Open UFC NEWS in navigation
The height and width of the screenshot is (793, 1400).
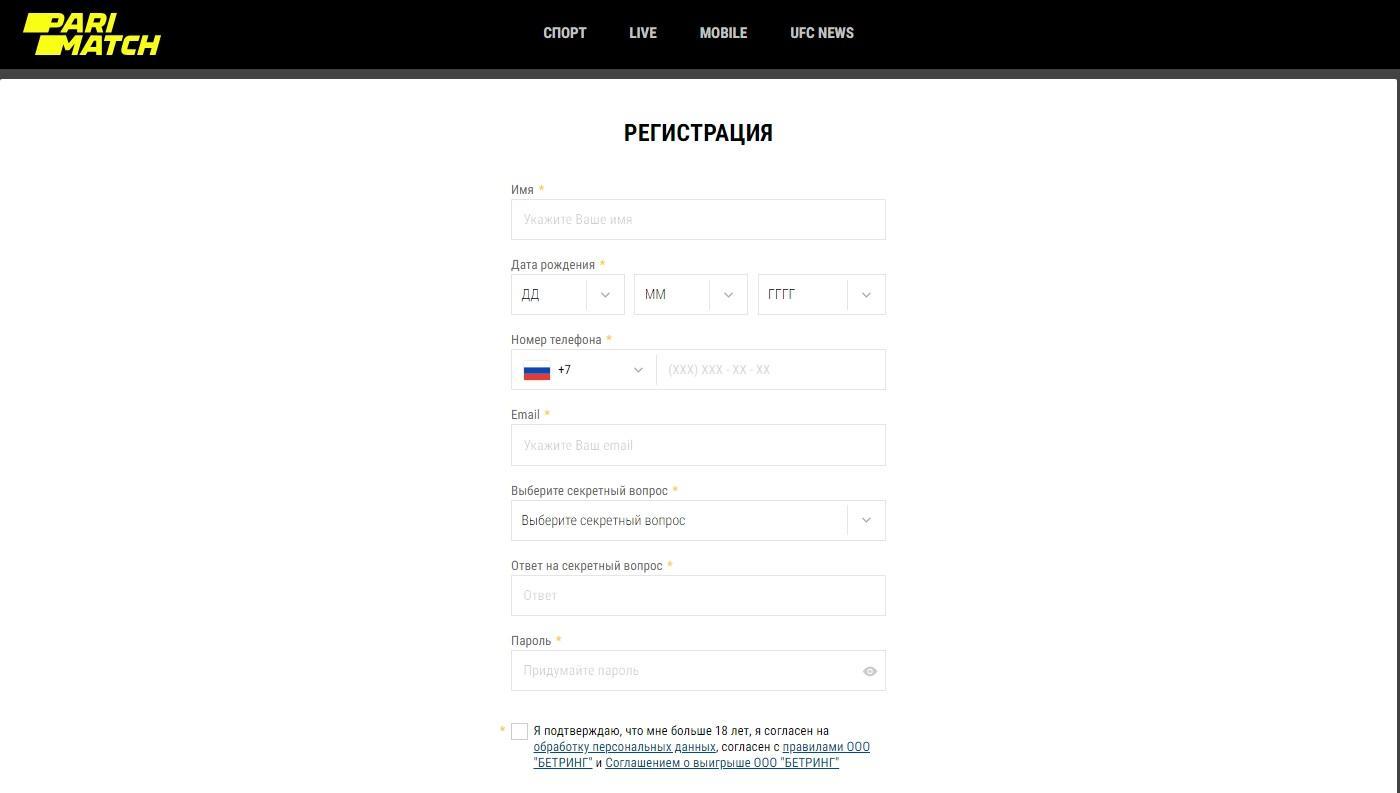click(x=822, y=33)
